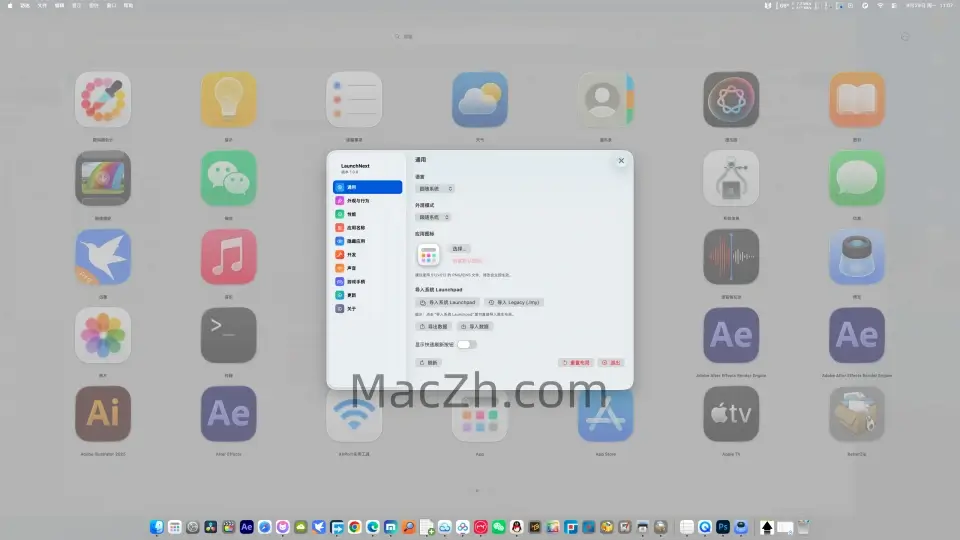Open the 关于 About section in the sidebar

(367, 308)
